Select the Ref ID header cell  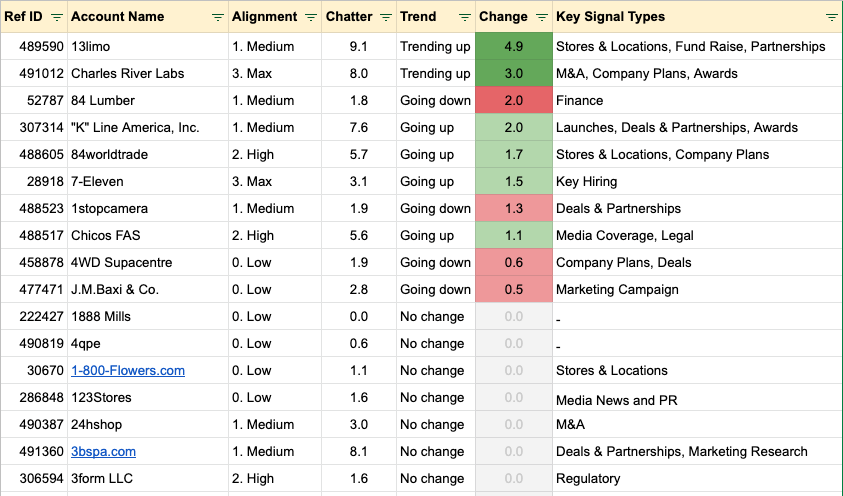(x=34, y=17)
